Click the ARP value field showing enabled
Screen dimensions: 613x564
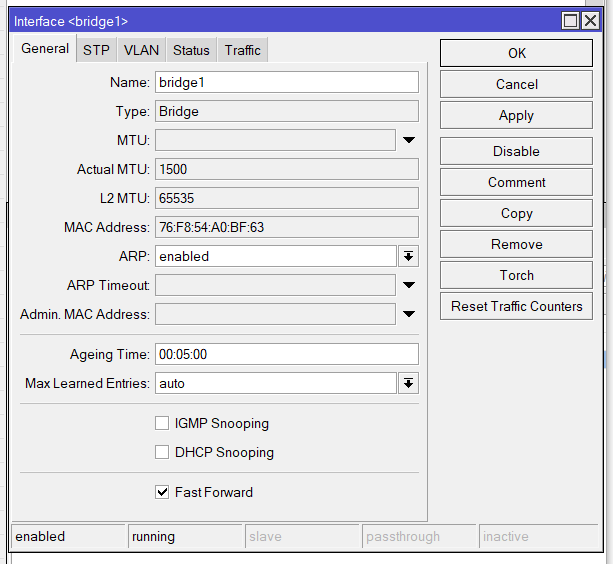276,256
